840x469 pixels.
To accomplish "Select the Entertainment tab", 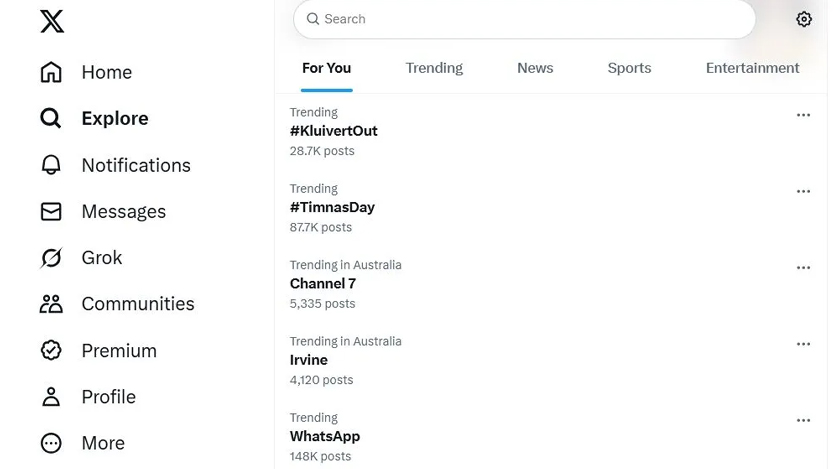I will (752, 68).
